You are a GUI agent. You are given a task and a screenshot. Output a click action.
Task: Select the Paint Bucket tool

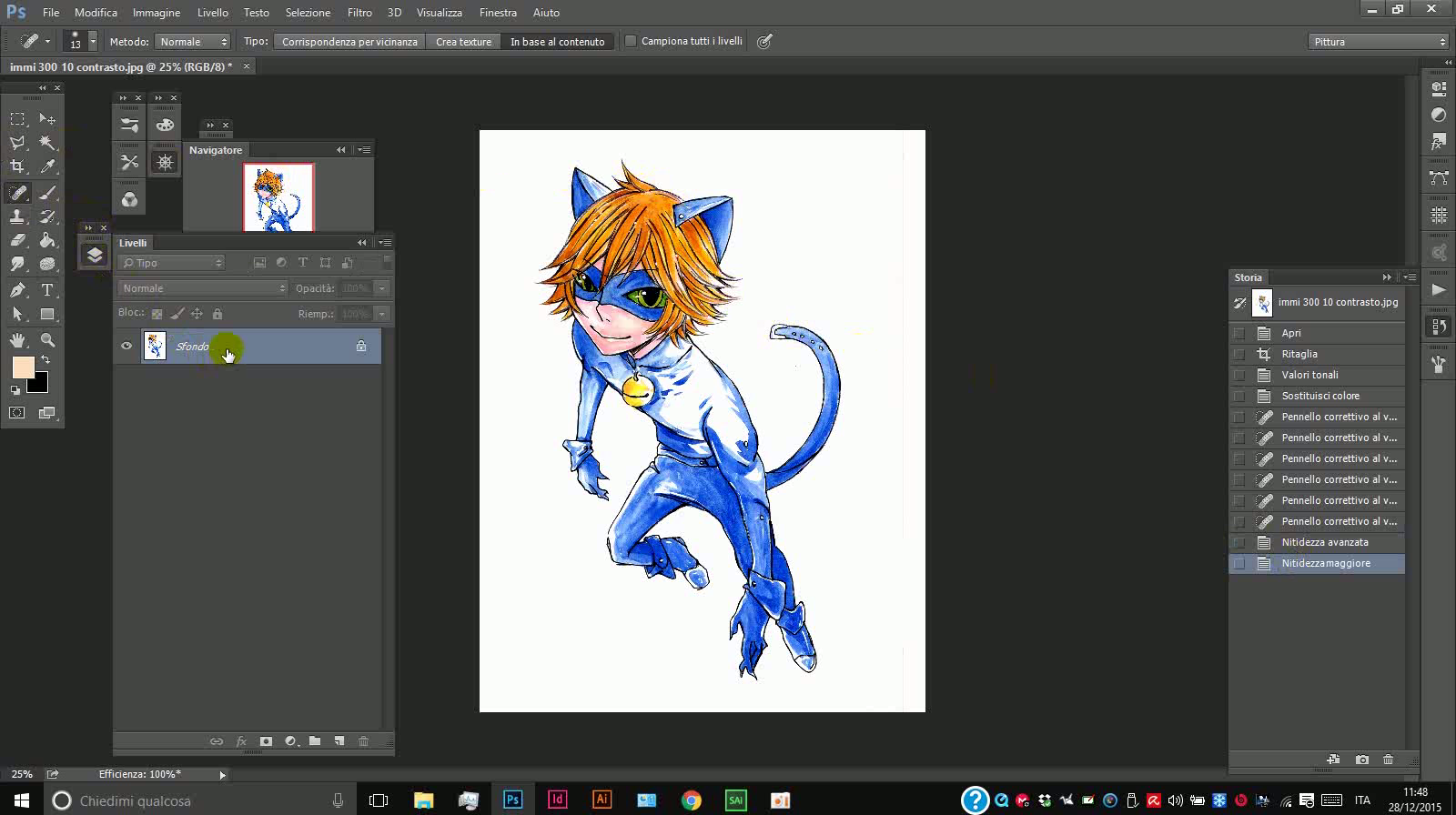click(x=47, y=240)
